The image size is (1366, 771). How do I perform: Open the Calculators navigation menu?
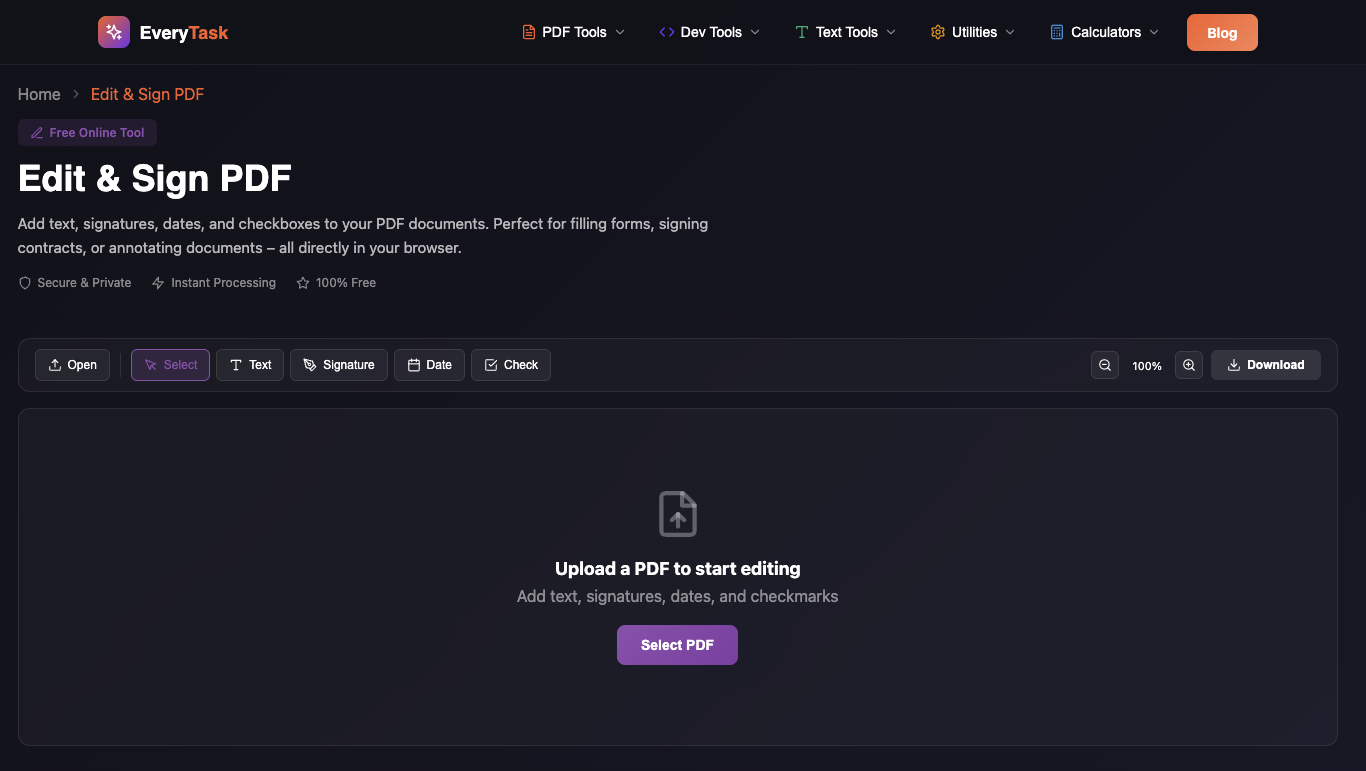coord(1105,32)
